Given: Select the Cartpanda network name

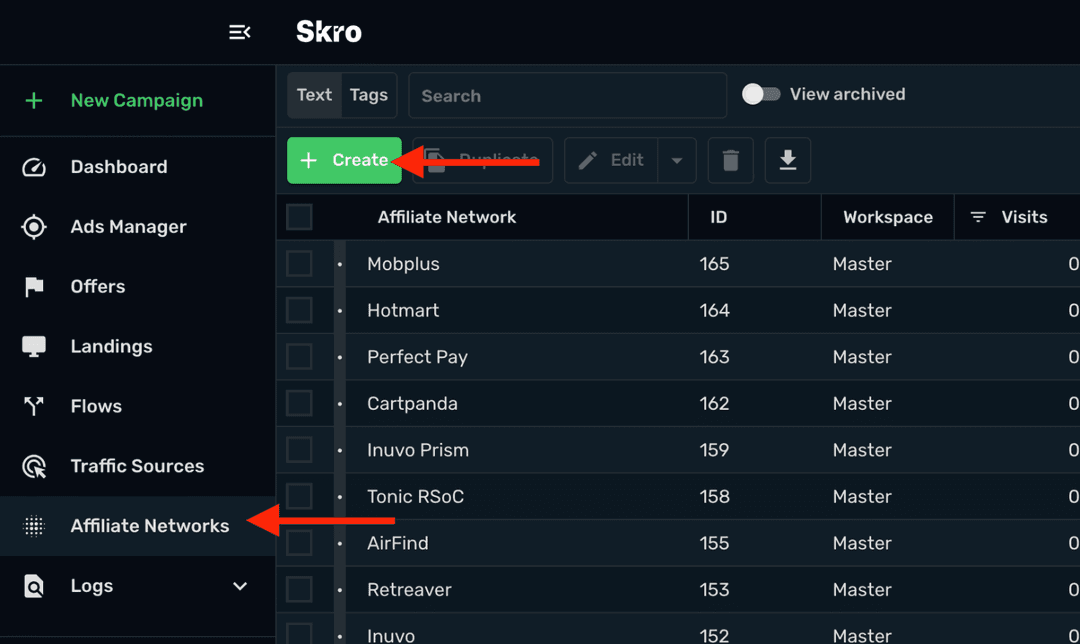Looking at the screenshot, I should (412, 404).
